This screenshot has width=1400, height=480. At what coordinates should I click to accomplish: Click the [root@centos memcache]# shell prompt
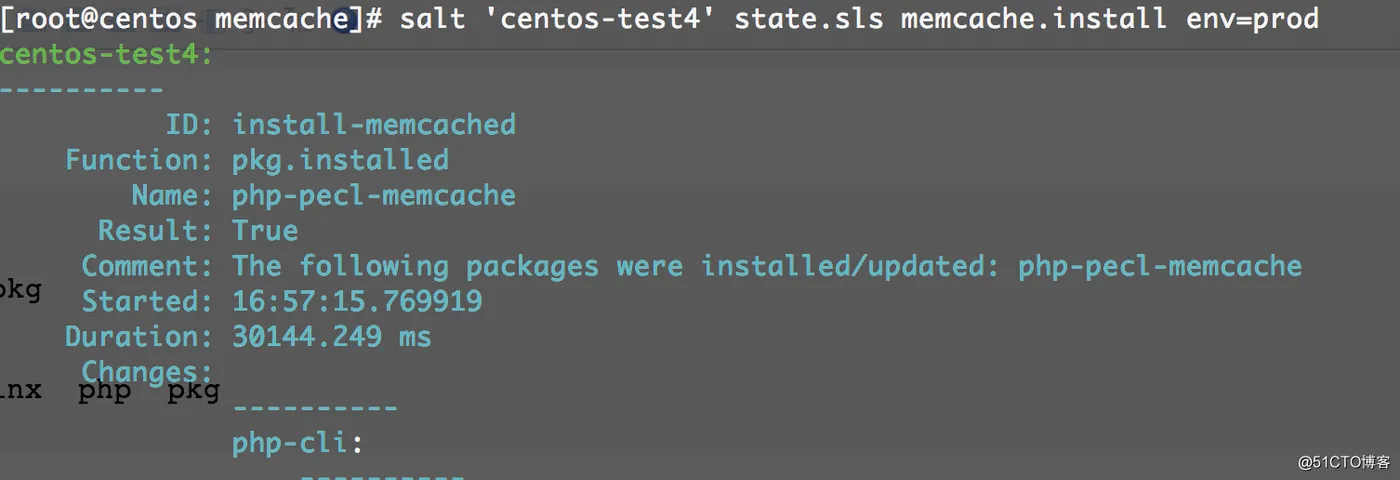pos(191,18)
